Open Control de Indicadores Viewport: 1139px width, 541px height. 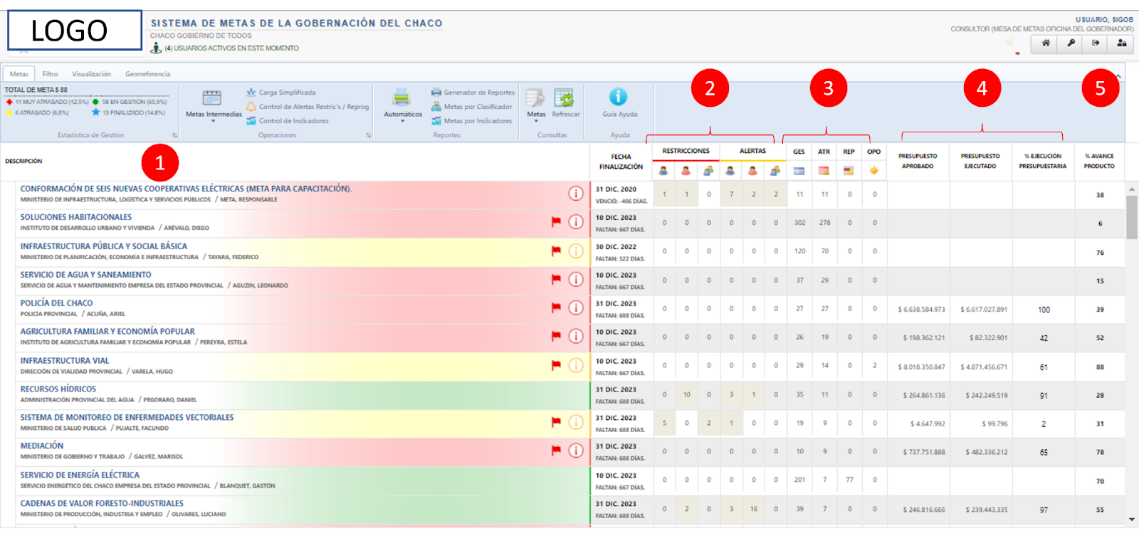coord(288,121)
